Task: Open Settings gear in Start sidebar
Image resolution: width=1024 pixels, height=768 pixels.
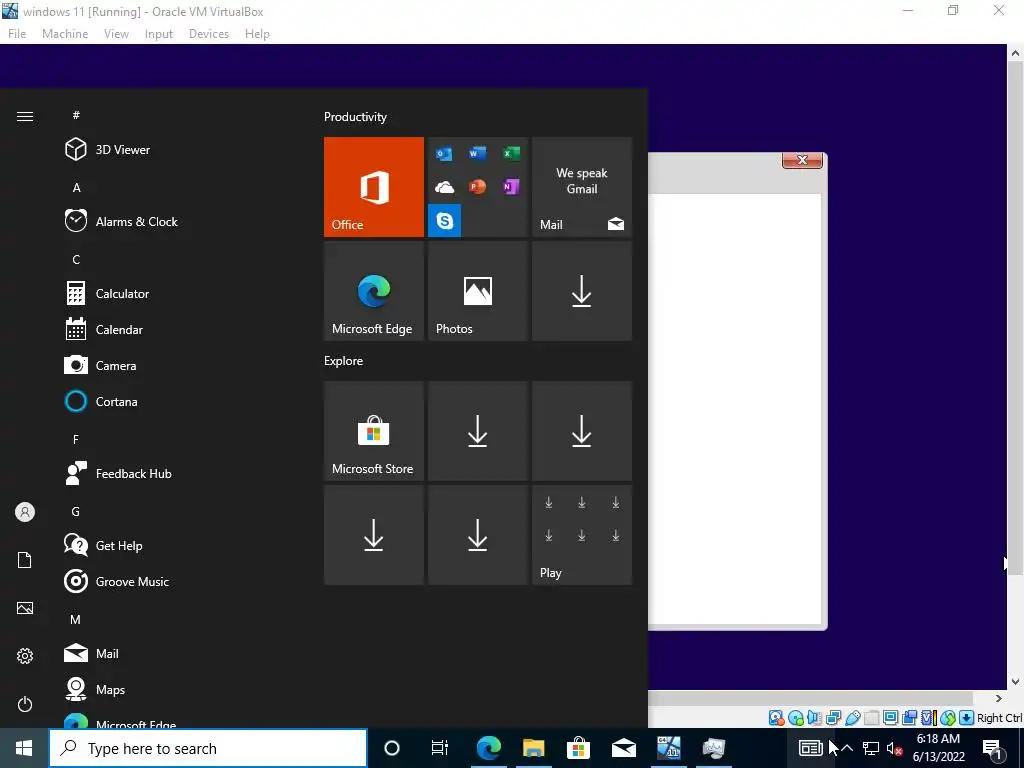Action: [x=25, y=656]
